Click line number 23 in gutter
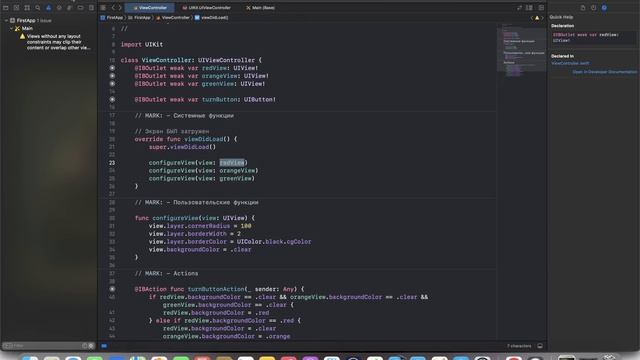Viewport: 640px width, 360px height. coord(112,163)
